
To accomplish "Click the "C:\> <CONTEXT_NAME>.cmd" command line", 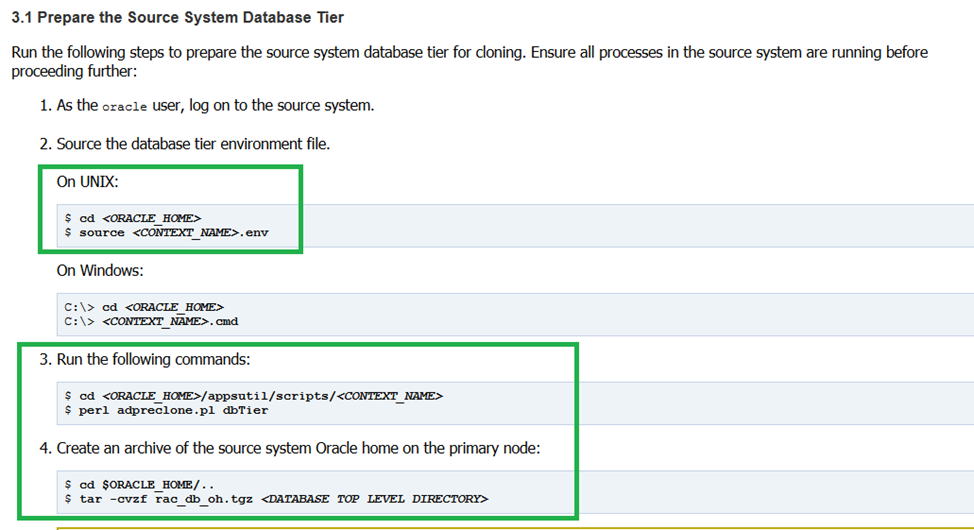I will (x=151, y=321).
